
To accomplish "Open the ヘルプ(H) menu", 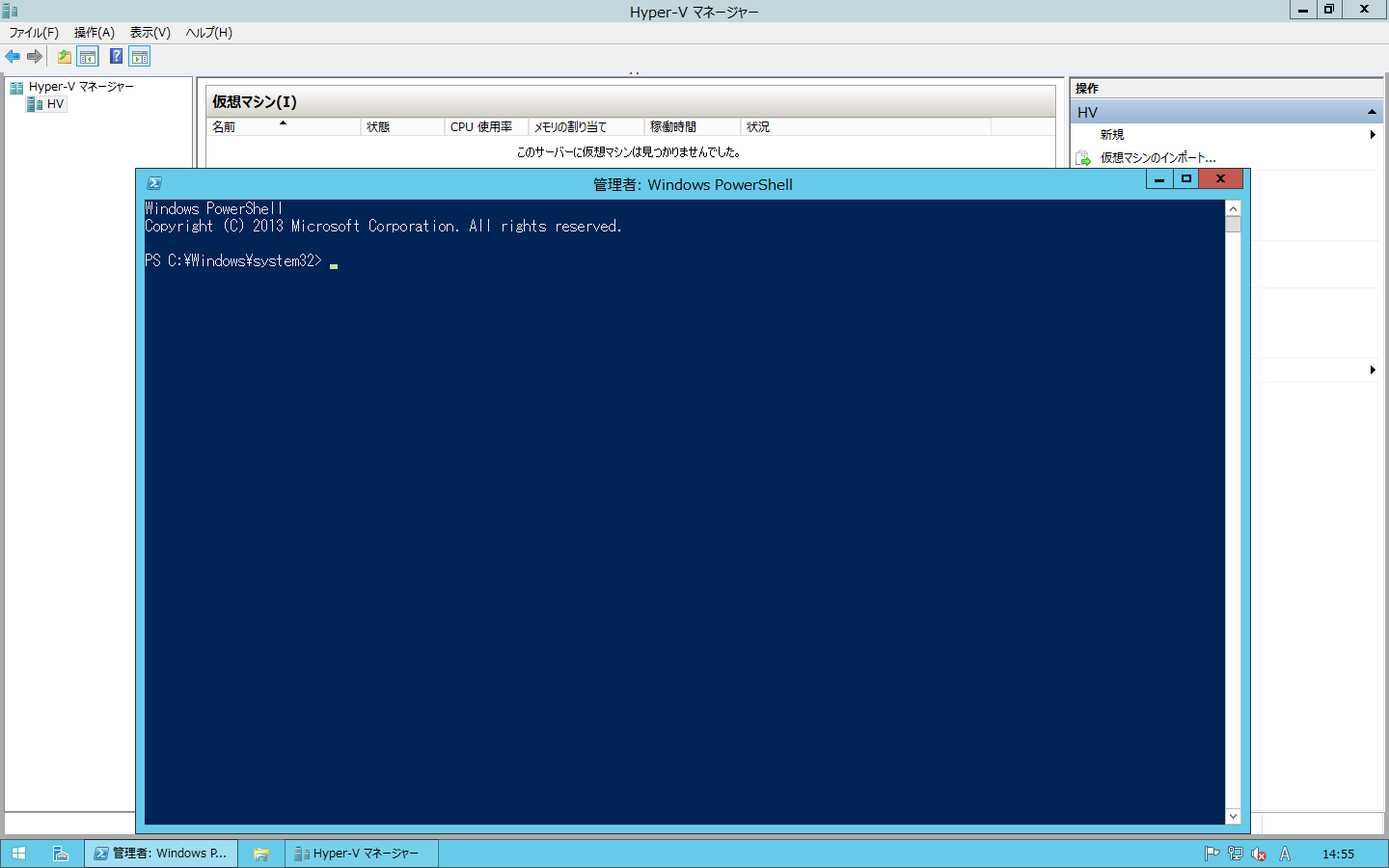I will [209, 33].
